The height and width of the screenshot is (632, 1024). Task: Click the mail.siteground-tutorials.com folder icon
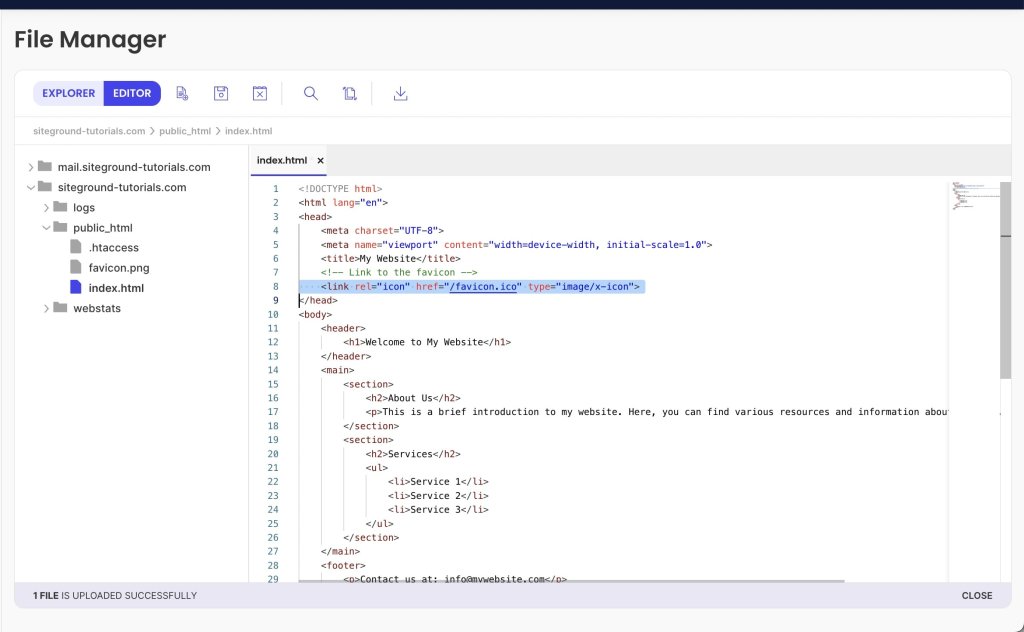click(45, 166)
